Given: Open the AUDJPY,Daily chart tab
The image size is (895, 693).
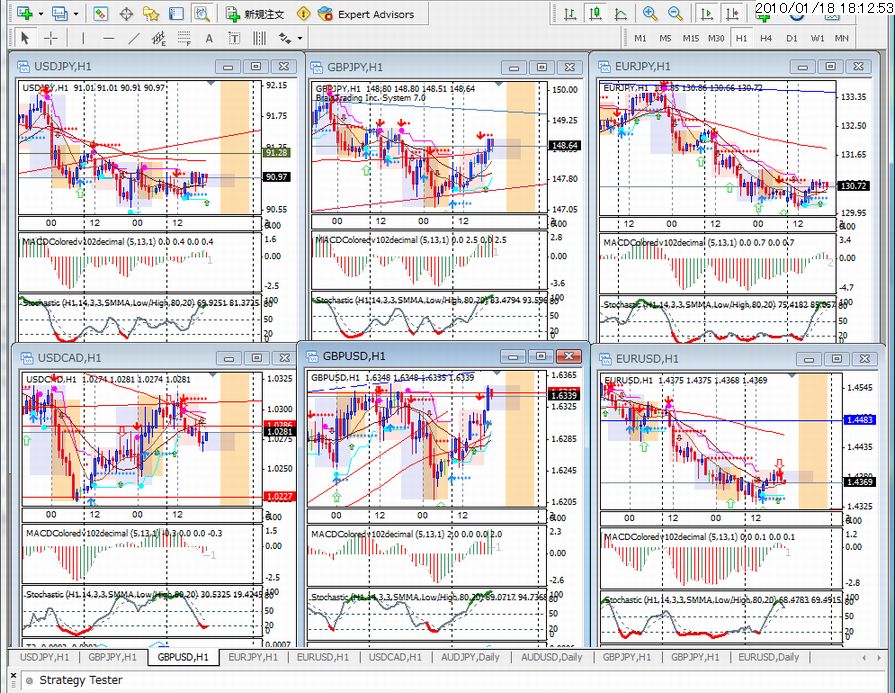Looking at the screenshot, I should coord(470,657).
